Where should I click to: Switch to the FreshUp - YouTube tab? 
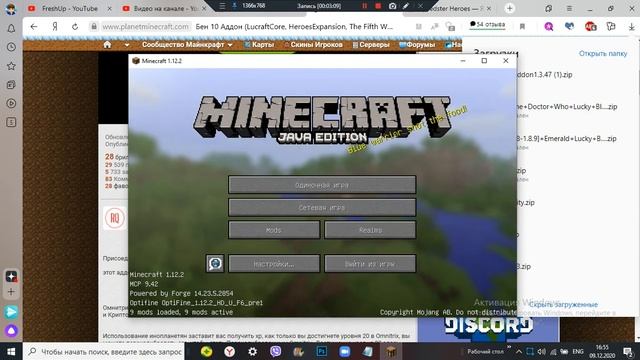point(69,8)
